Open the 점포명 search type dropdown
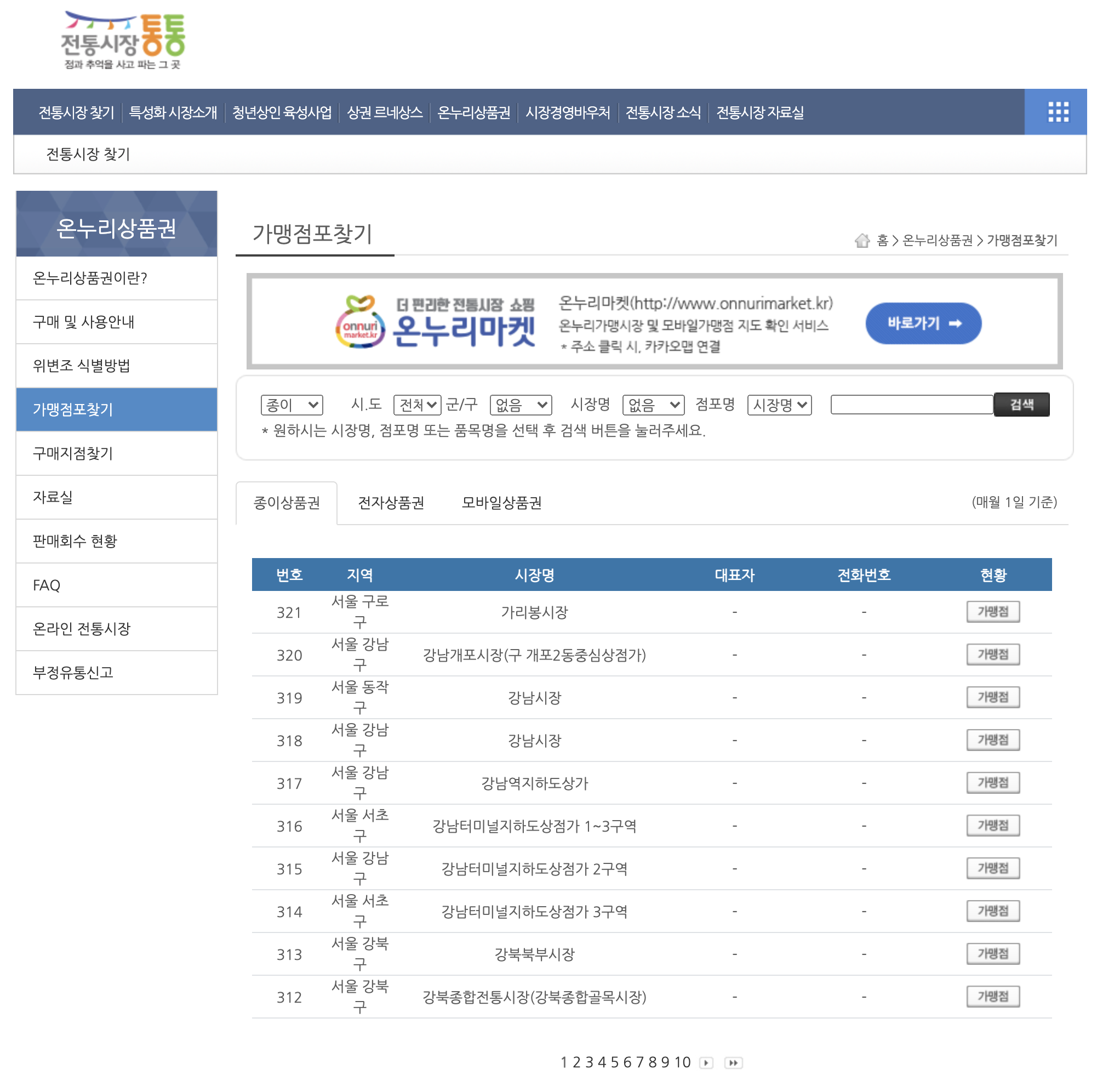 click(x=780, y=405)
